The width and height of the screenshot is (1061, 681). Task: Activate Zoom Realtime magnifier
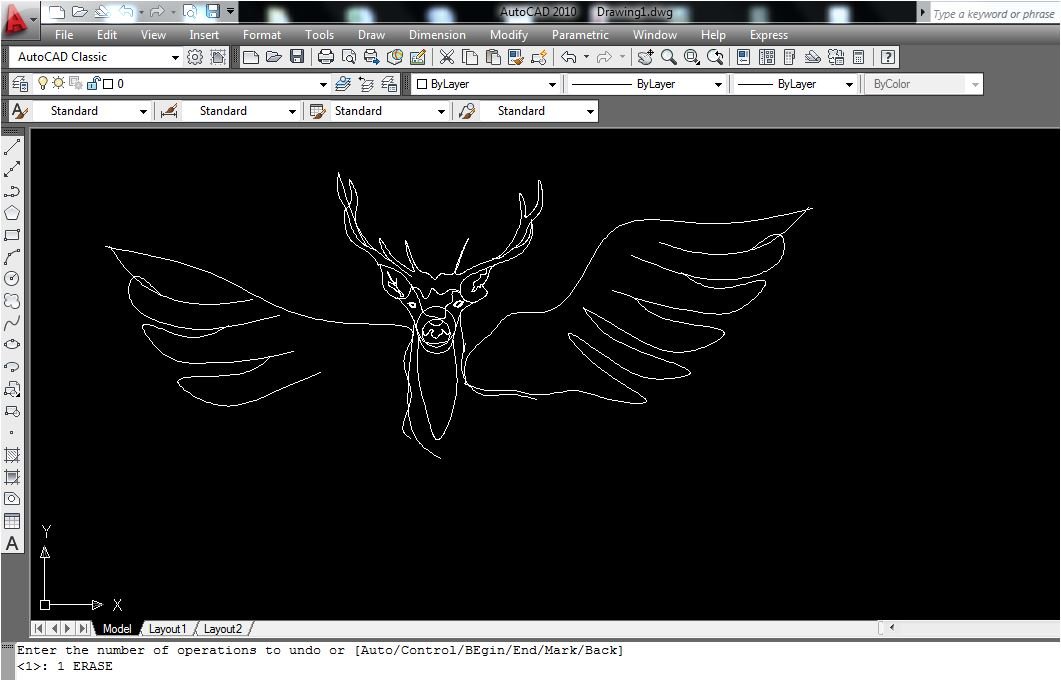click(x=669, y=57)
